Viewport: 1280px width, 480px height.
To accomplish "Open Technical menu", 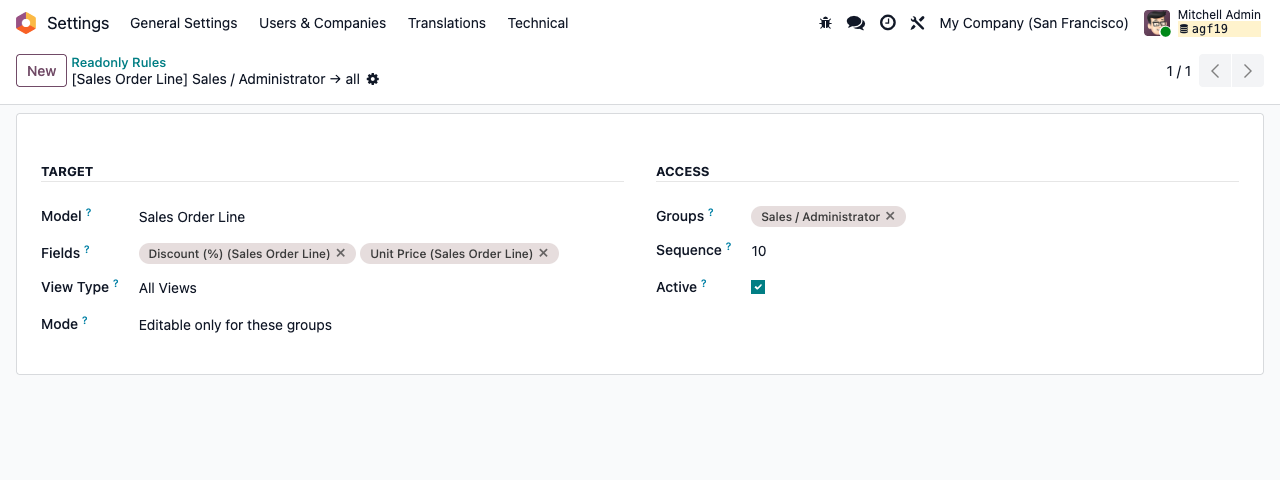I will (x=538, y=23).
